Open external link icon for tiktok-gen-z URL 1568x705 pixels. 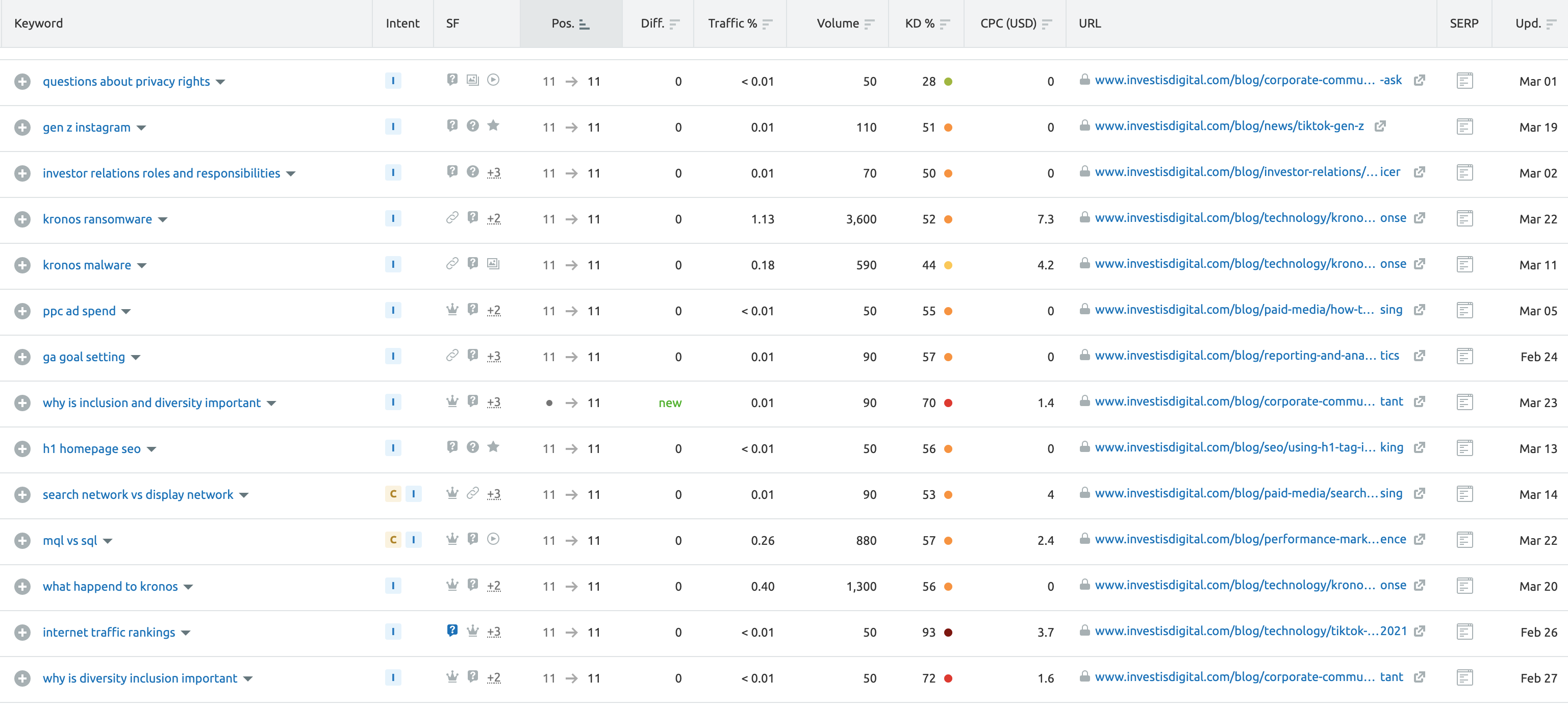1380,126
